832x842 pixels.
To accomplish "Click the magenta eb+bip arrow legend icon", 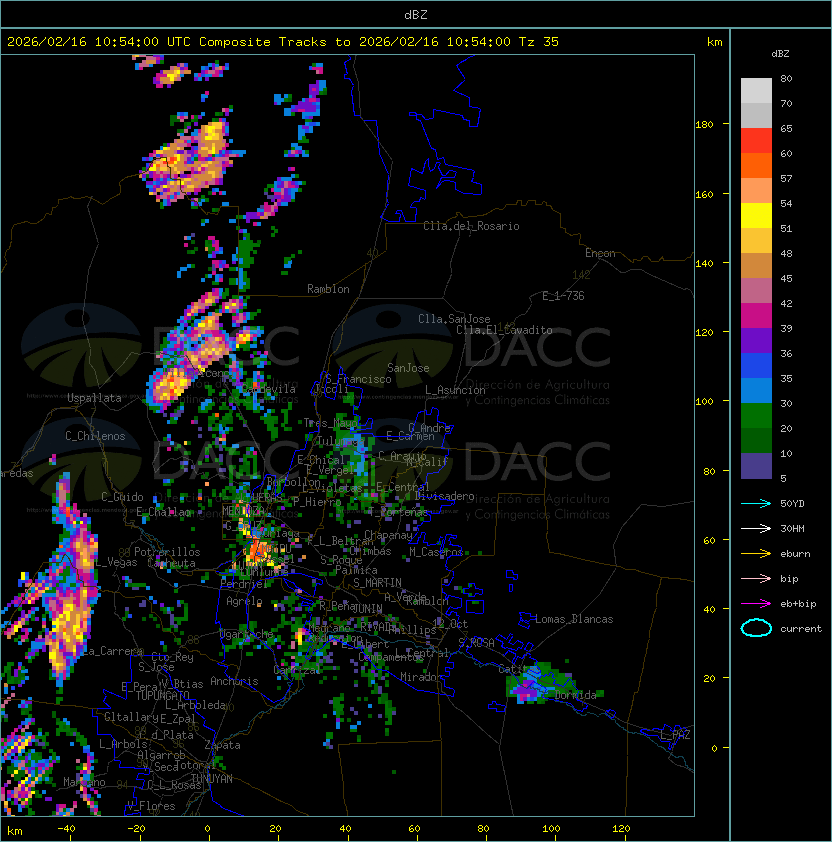I will click(756, 604).
